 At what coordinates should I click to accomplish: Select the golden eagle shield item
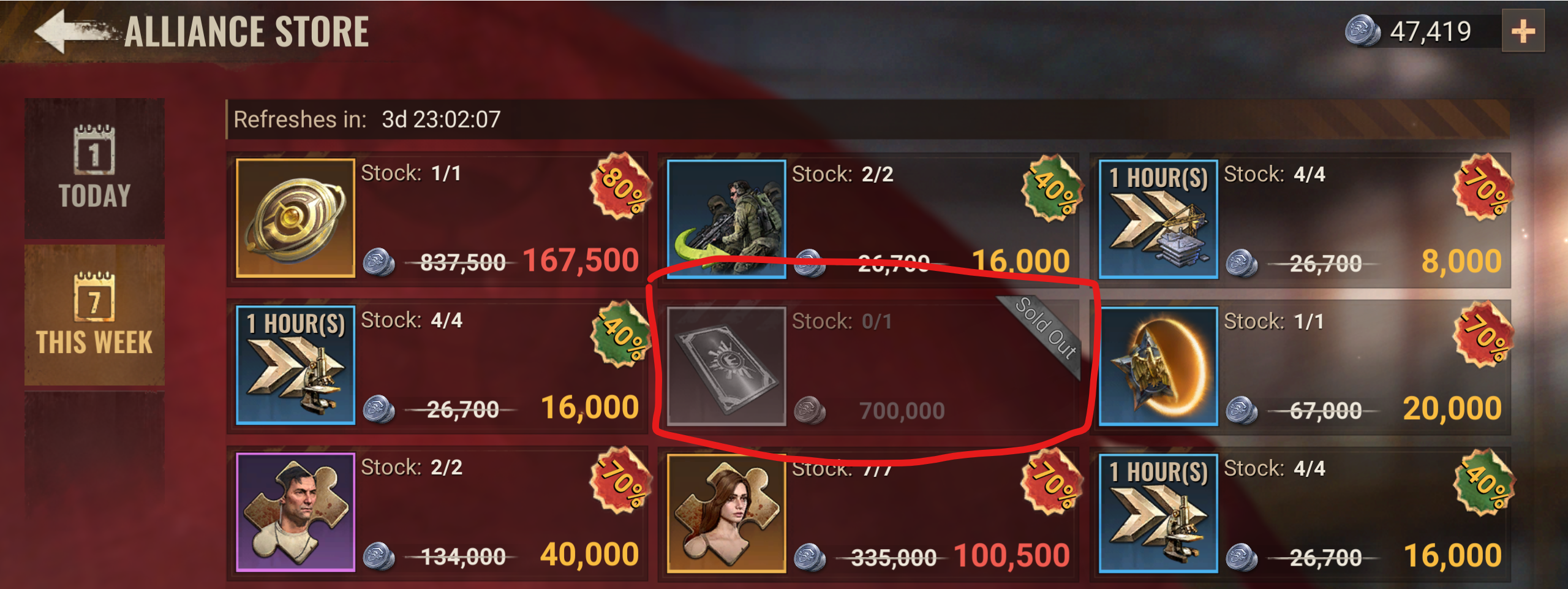coord(1158,366)
